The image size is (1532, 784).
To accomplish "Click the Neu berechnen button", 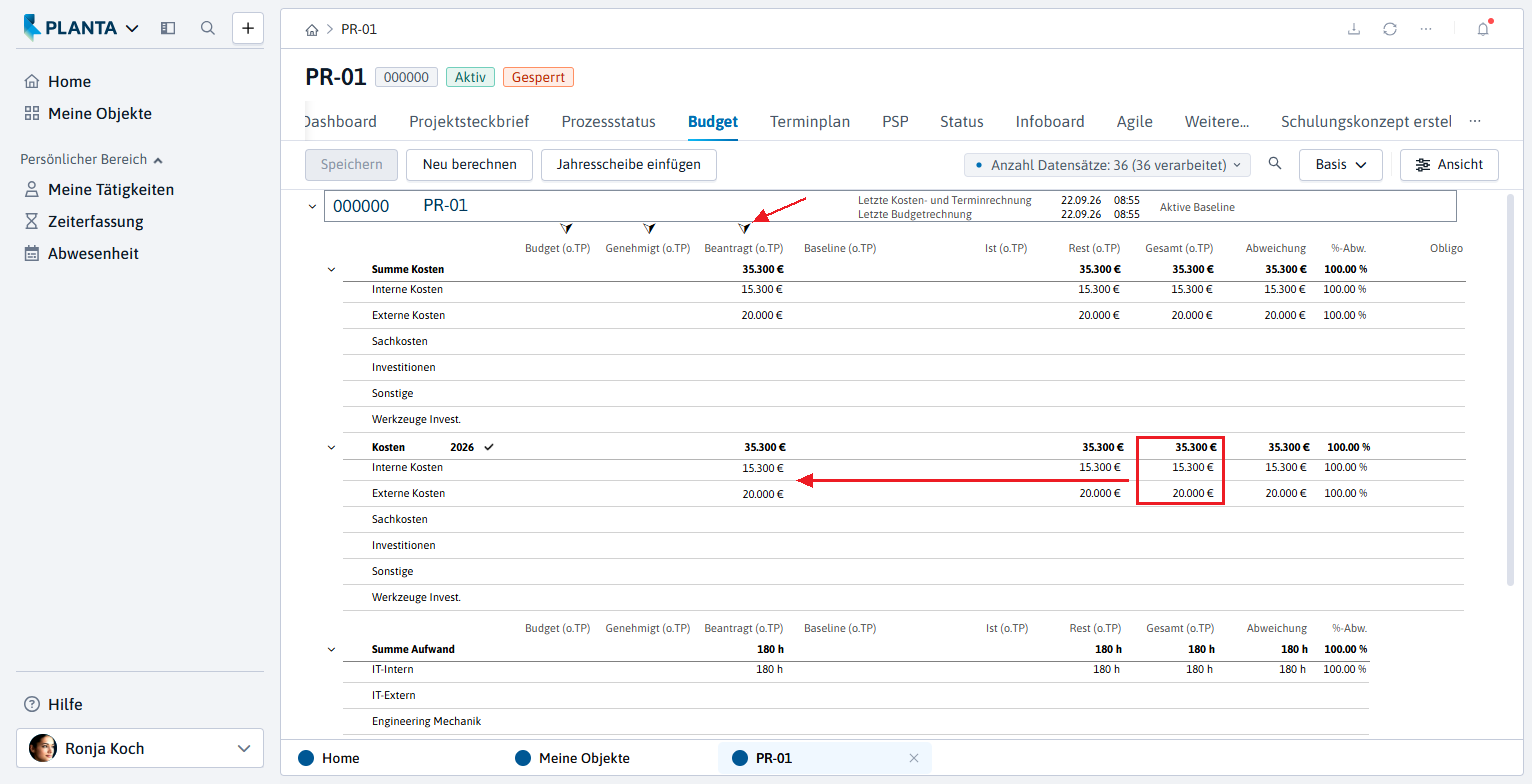I will [469, 165].
